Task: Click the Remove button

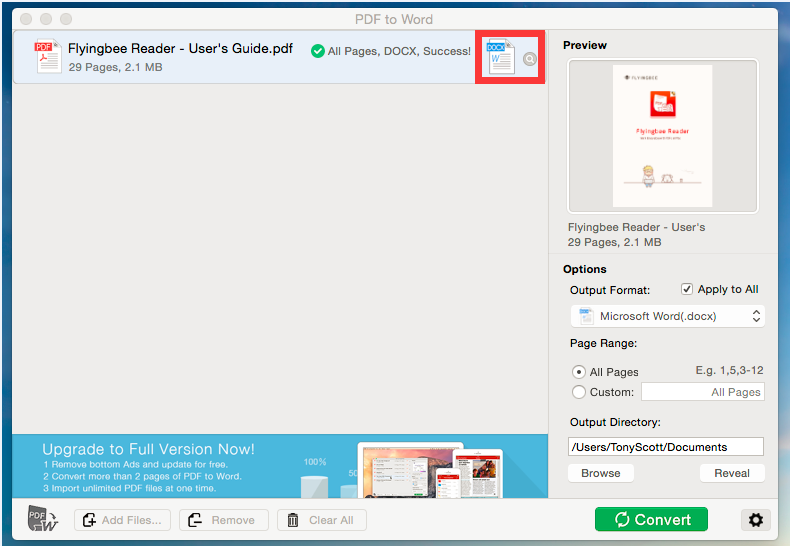Action: [x=224, y=520]
